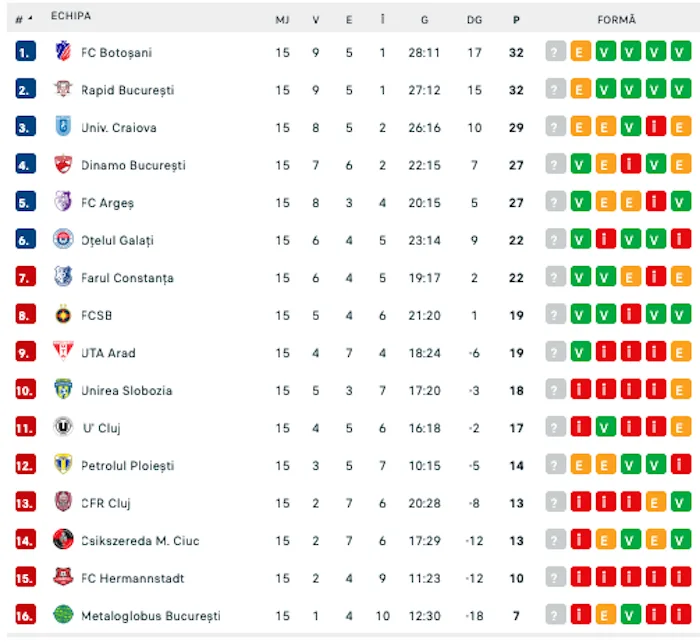Open the Farul Constanța team link
700x644 pixels.
coord(127,278)
